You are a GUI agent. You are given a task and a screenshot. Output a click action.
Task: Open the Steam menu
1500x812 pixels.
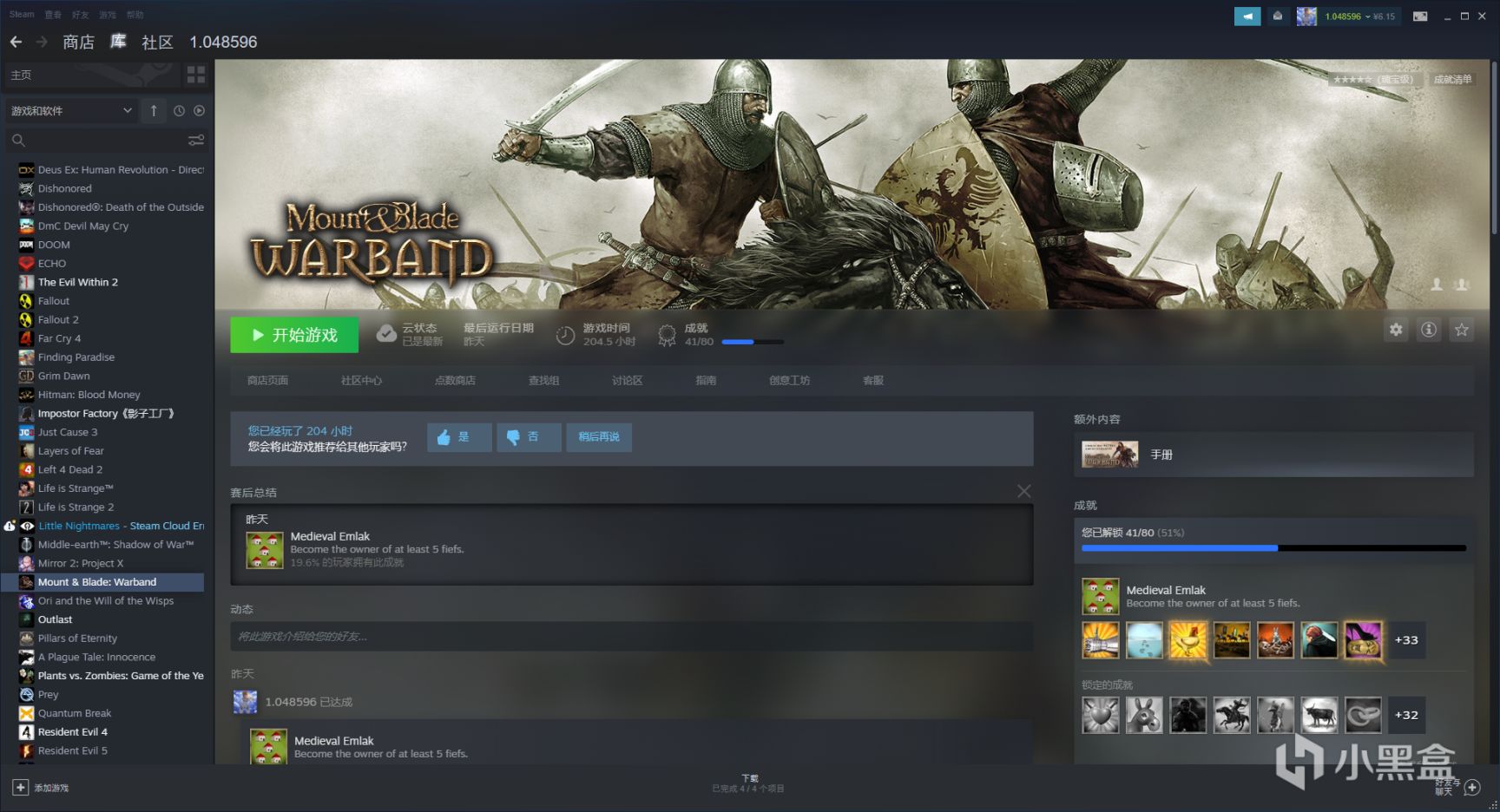23,15
